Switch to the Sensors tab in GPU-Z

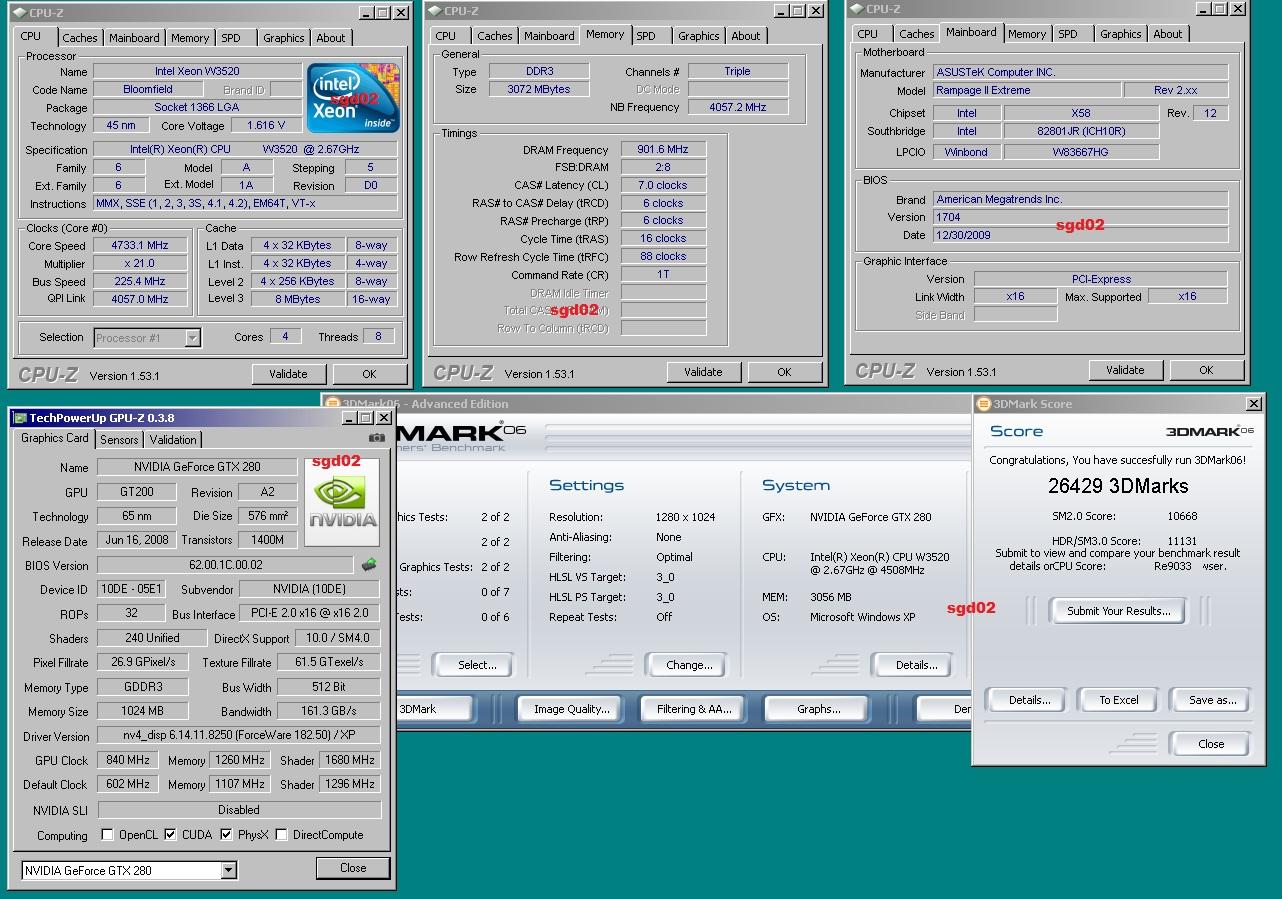(x=119, y=440)
